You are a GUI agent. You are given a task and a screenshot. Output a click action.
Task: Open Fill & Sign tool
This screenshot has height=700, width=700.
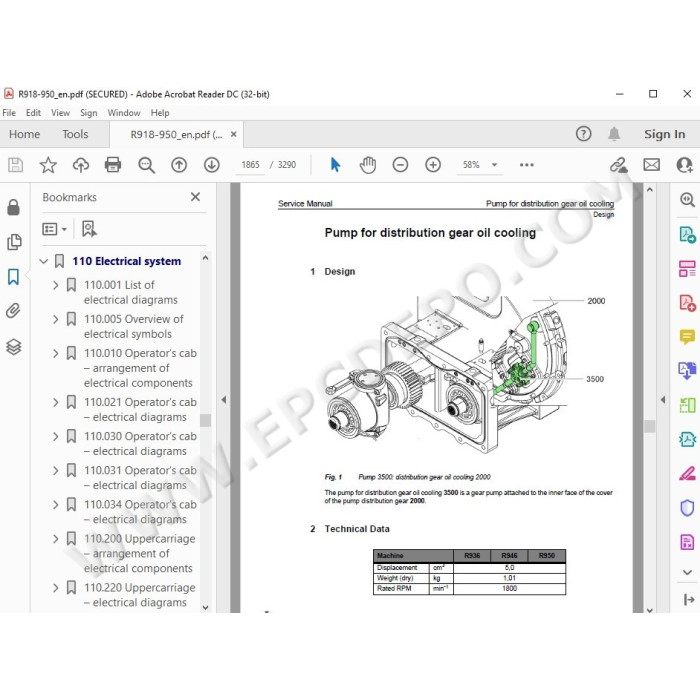click(687, 473)
